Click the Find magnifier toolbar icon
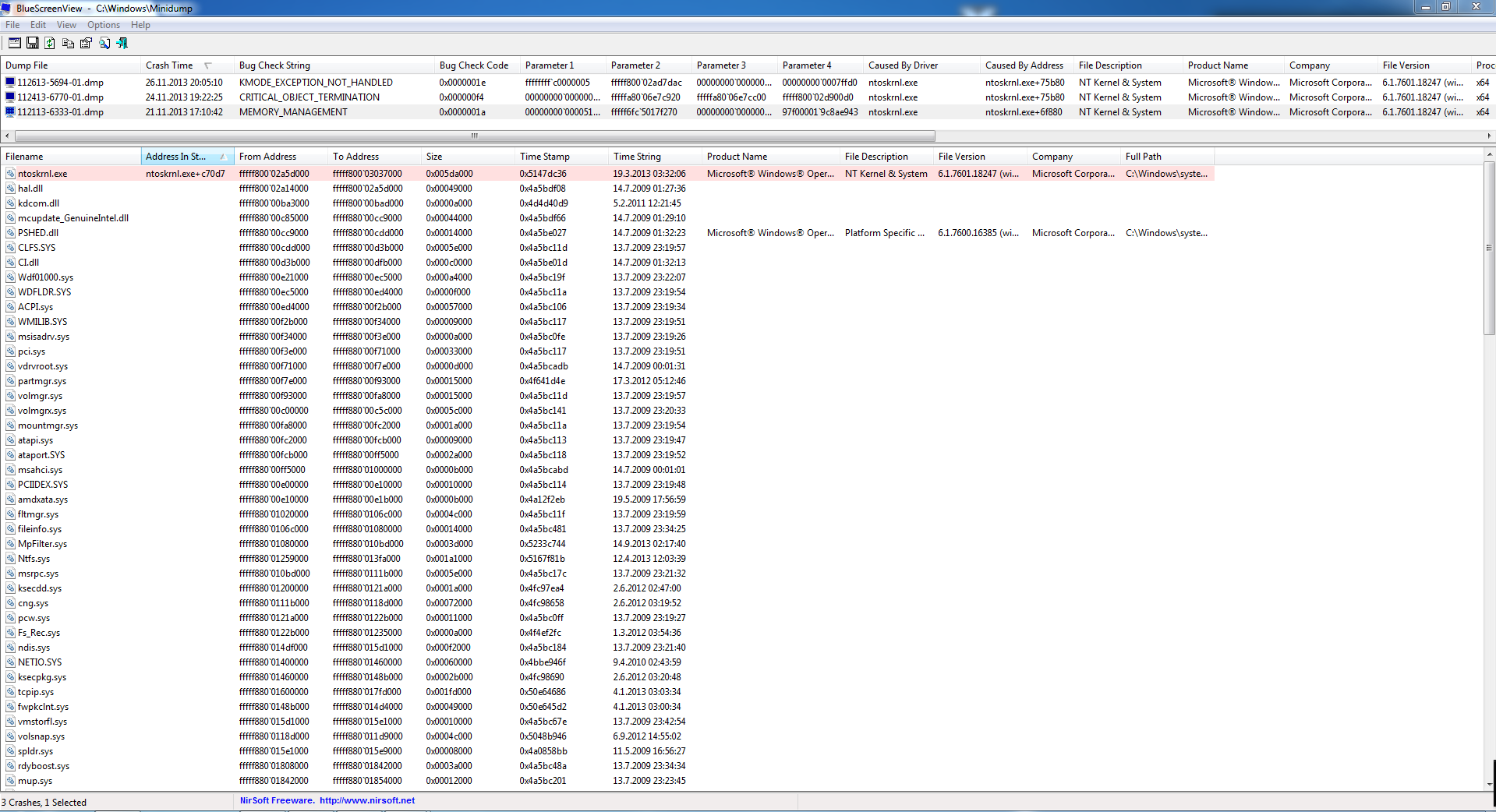 [x=104, y=43]
